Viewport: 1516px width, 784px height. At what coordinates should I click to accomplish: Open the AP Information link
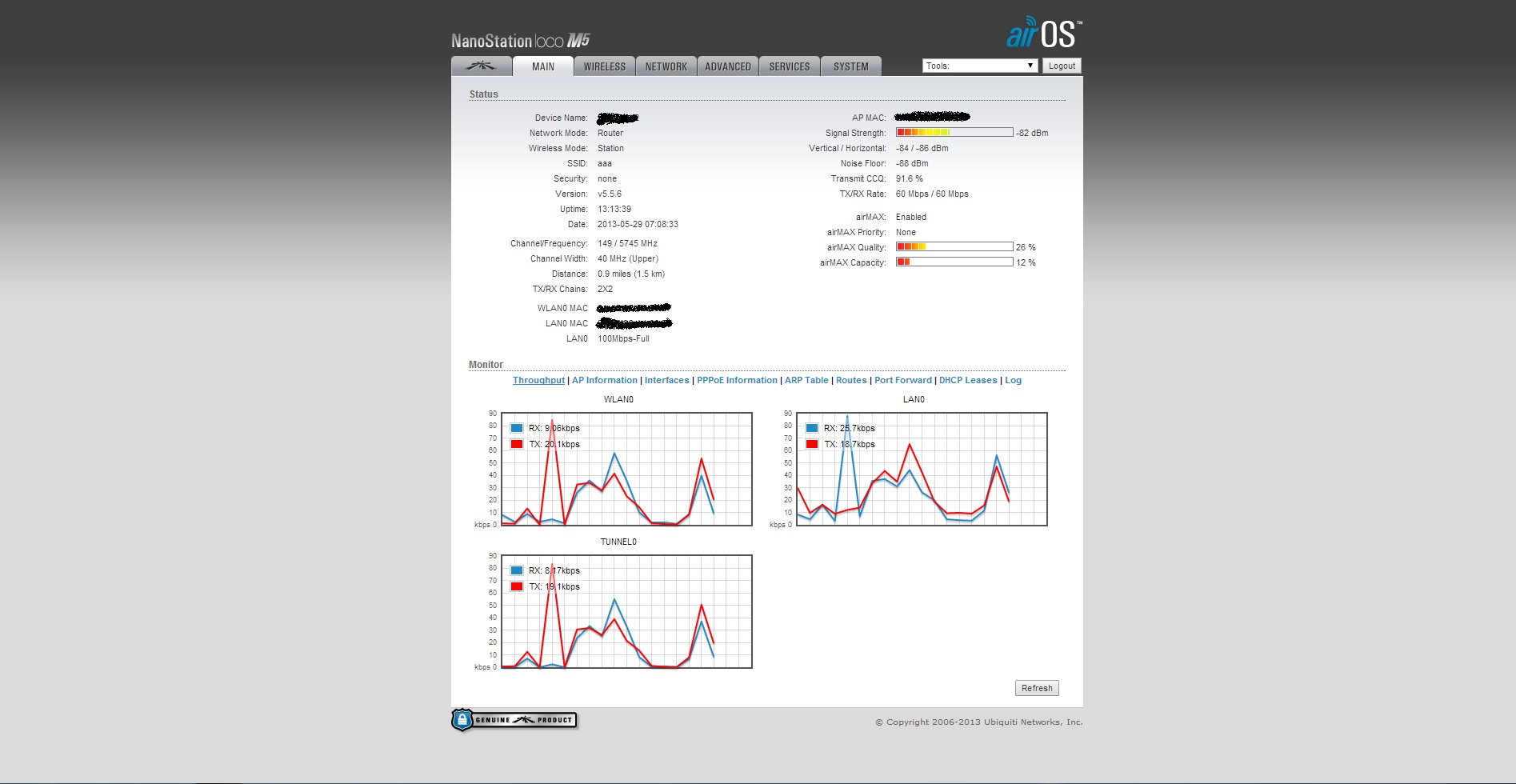(605, 380)
